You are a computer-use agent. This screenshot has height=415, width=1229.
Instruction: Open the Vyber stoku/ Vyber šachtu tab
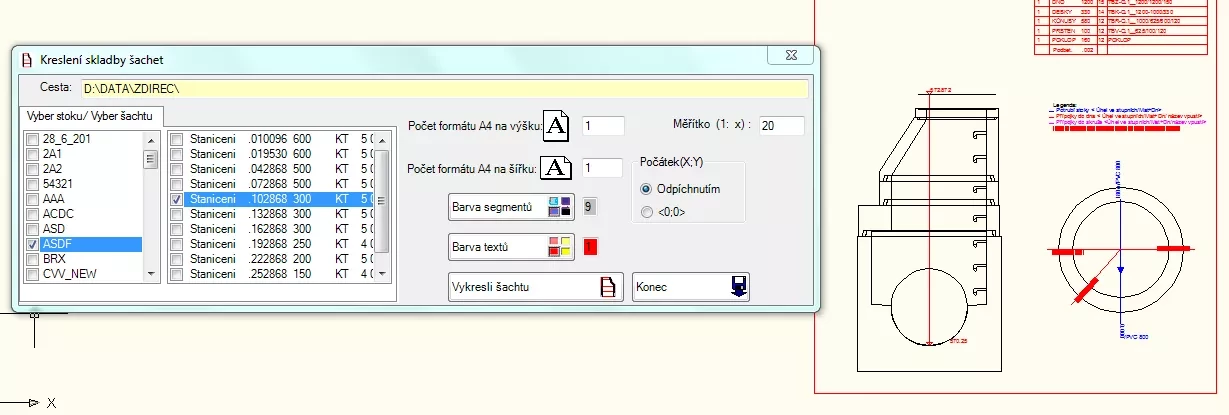[x=91, y=117]
